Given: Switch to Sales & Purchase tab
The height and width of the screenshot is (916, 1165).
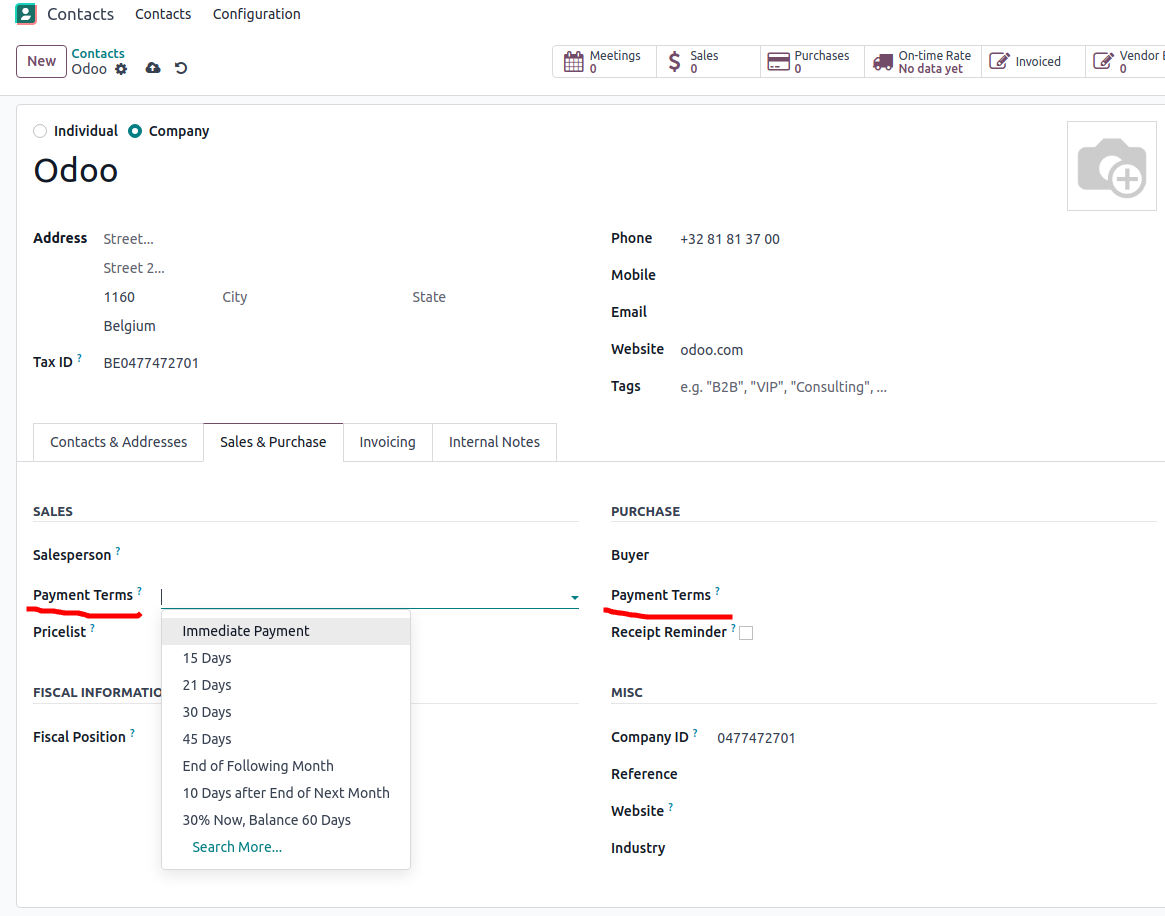Looking at the screenshot, I should 273,442.
